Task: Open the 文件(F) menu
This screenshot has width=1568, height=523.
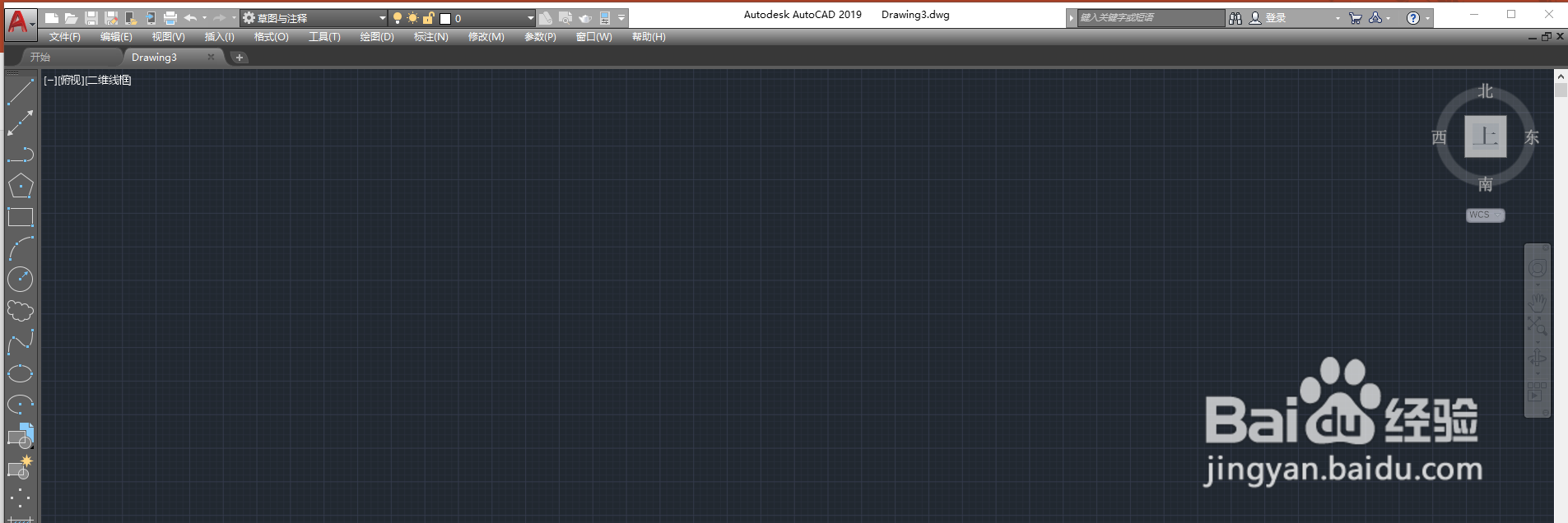Action: (x=64, y=37)
